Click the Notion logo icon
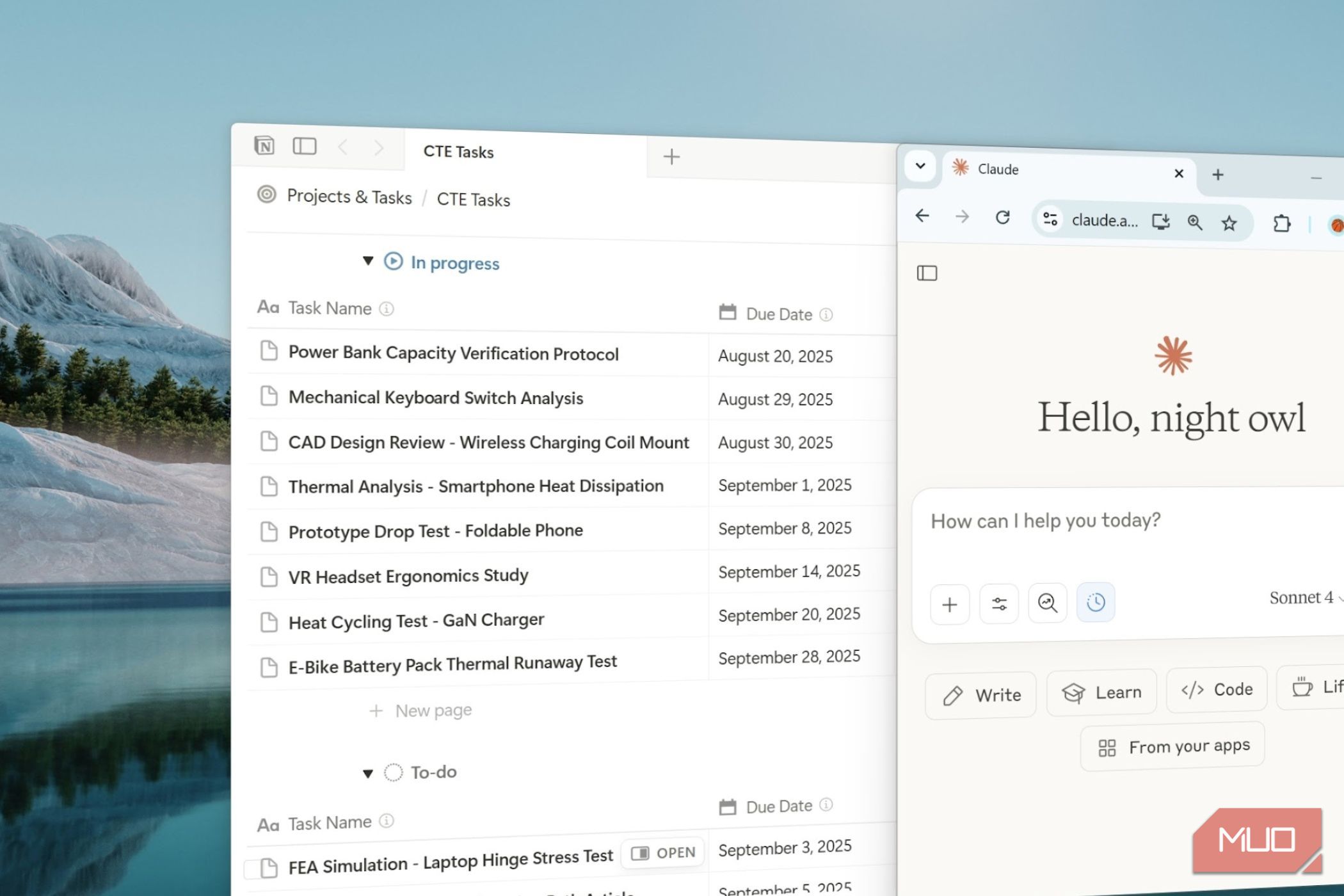The height and width of the screenshot is (896, 1344). coord(264,145)
